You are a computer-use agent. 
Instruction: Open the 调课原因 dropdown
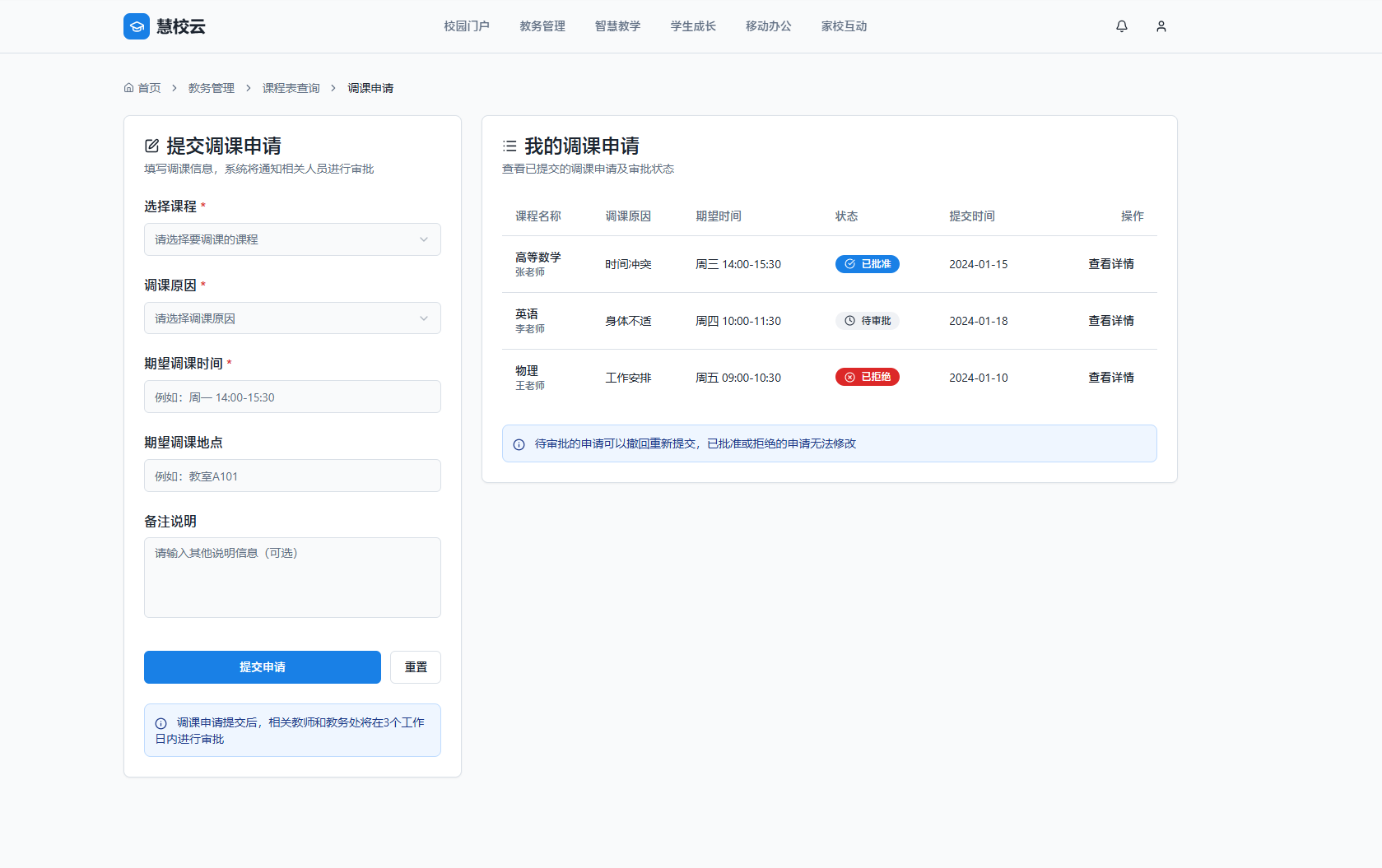292,318
